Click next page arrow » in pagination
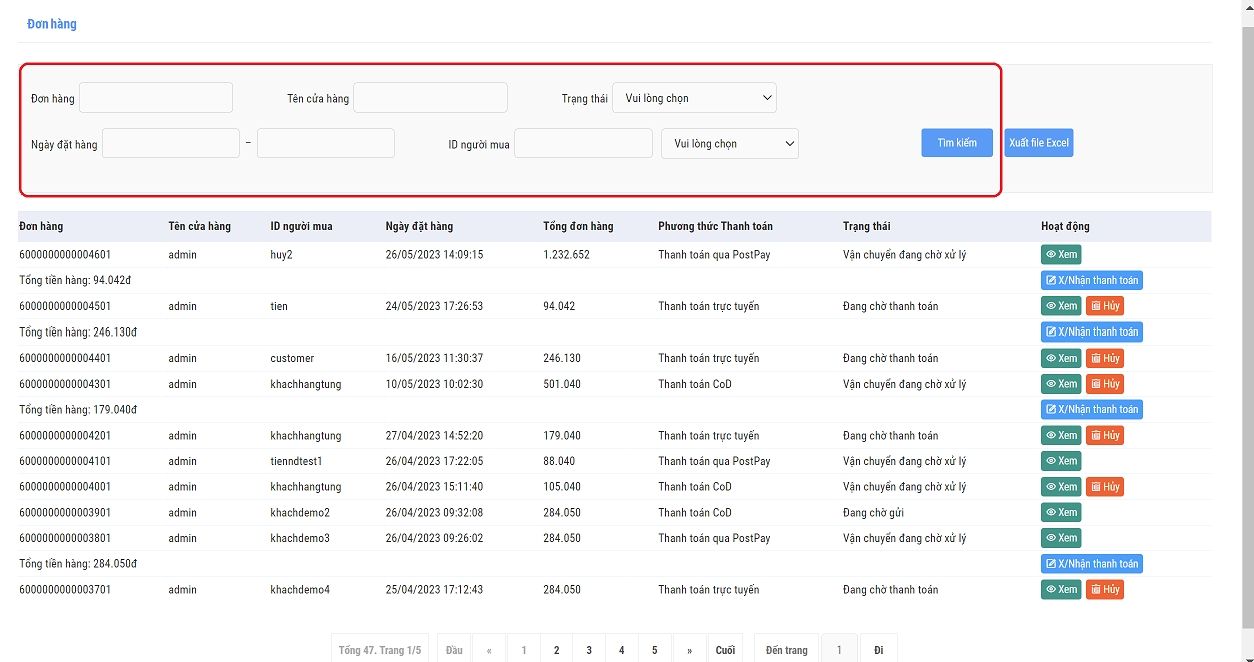The width and height of the screenshot is (1254, 662). tap(689, 650)
